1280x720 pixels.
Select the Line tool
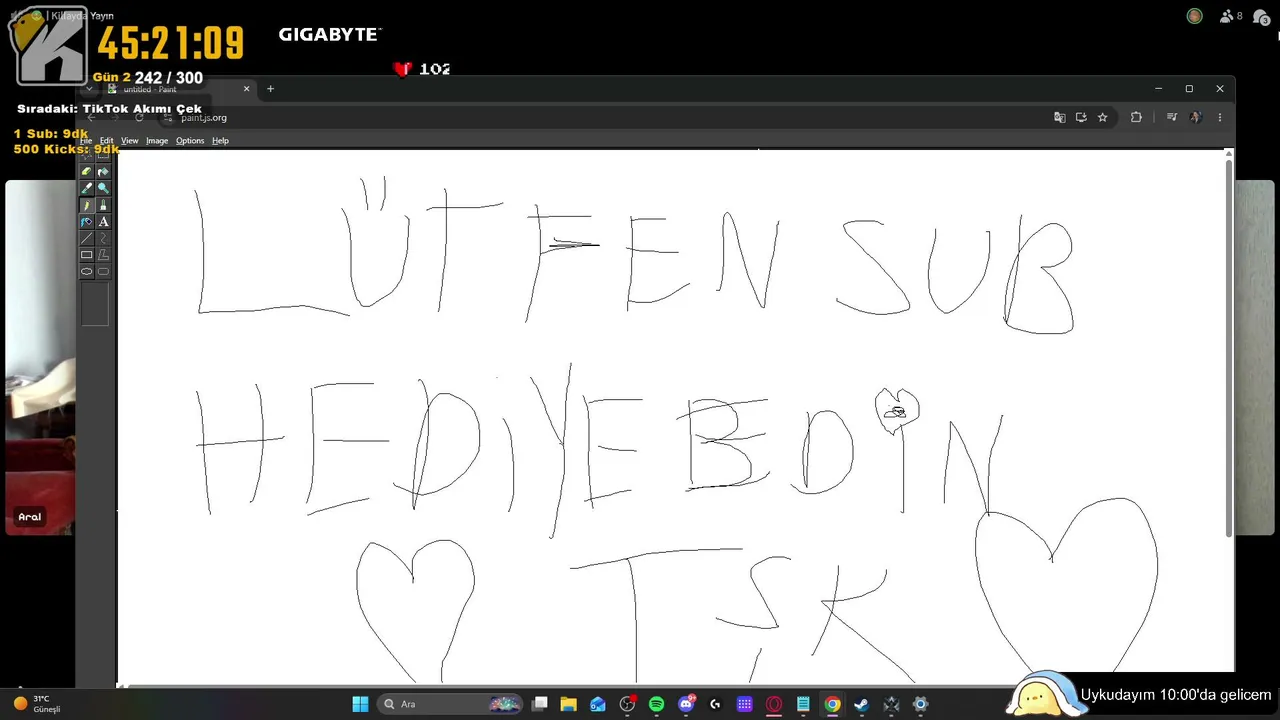(87, 238)
